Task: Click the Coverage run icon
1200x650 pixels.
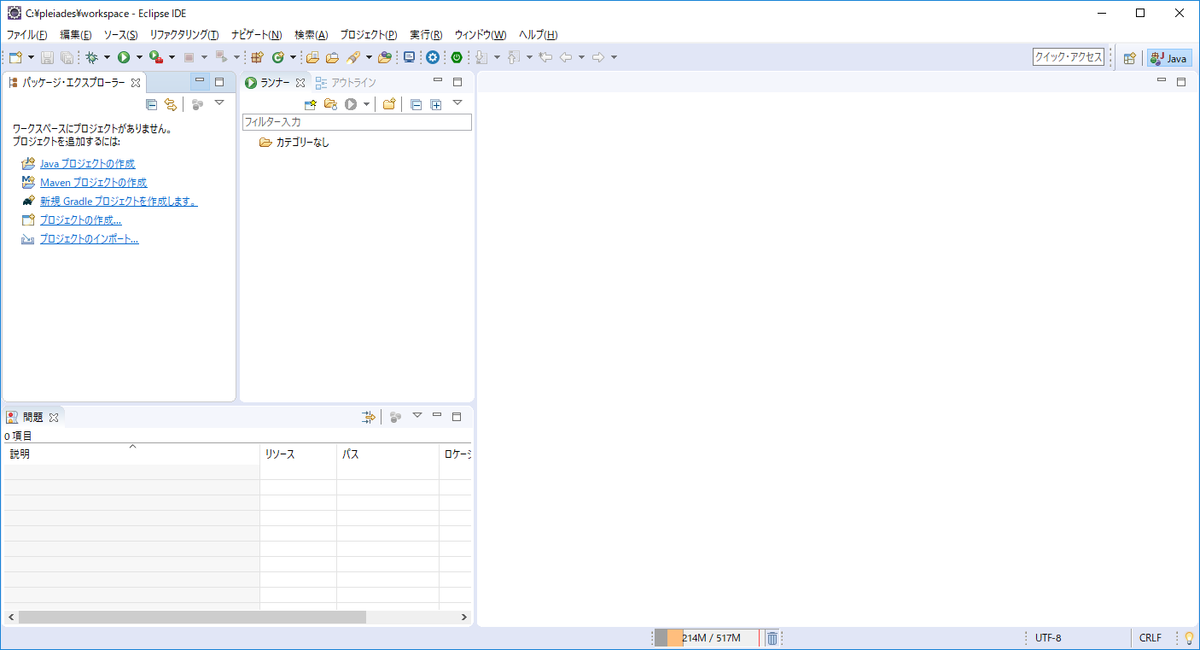Action: point(155,57)
